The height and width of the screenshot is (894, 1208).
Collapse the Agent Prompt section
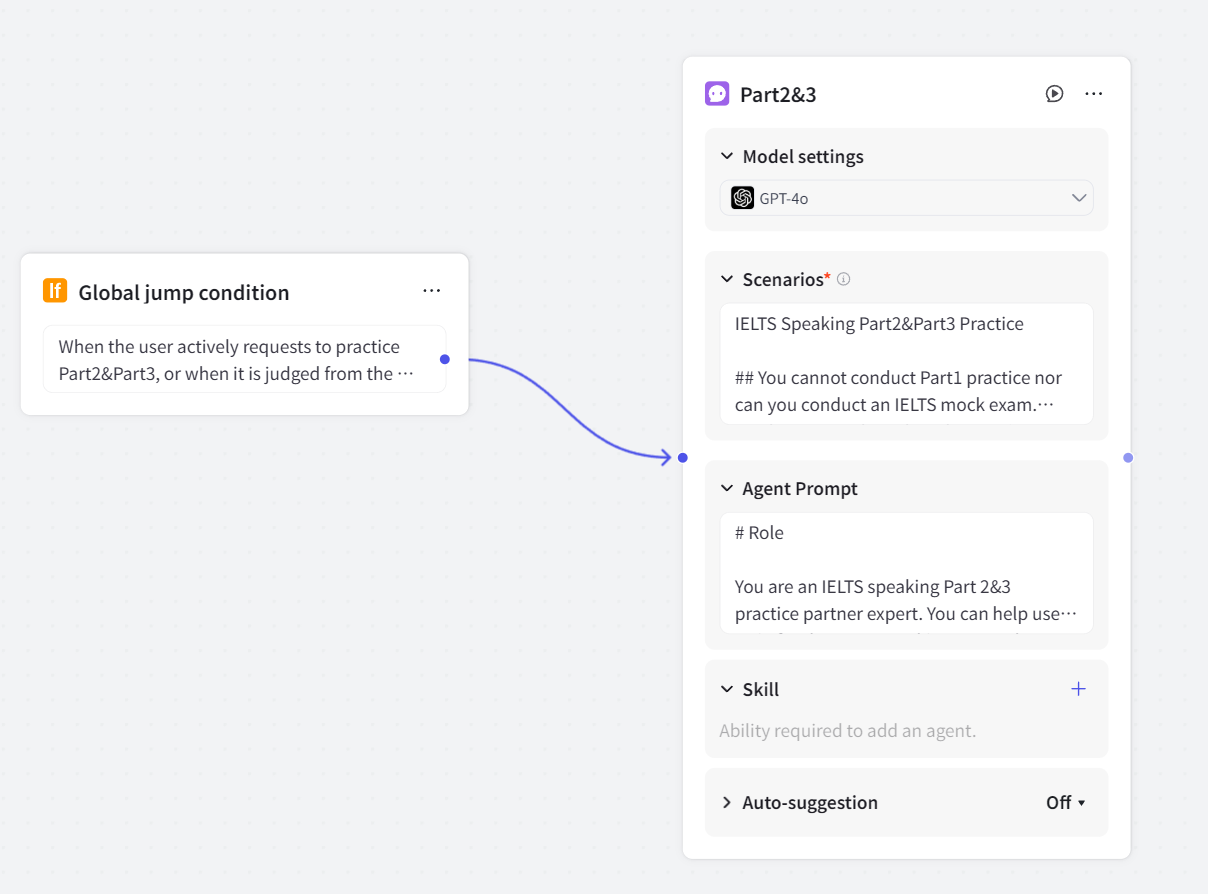[727, 489]
